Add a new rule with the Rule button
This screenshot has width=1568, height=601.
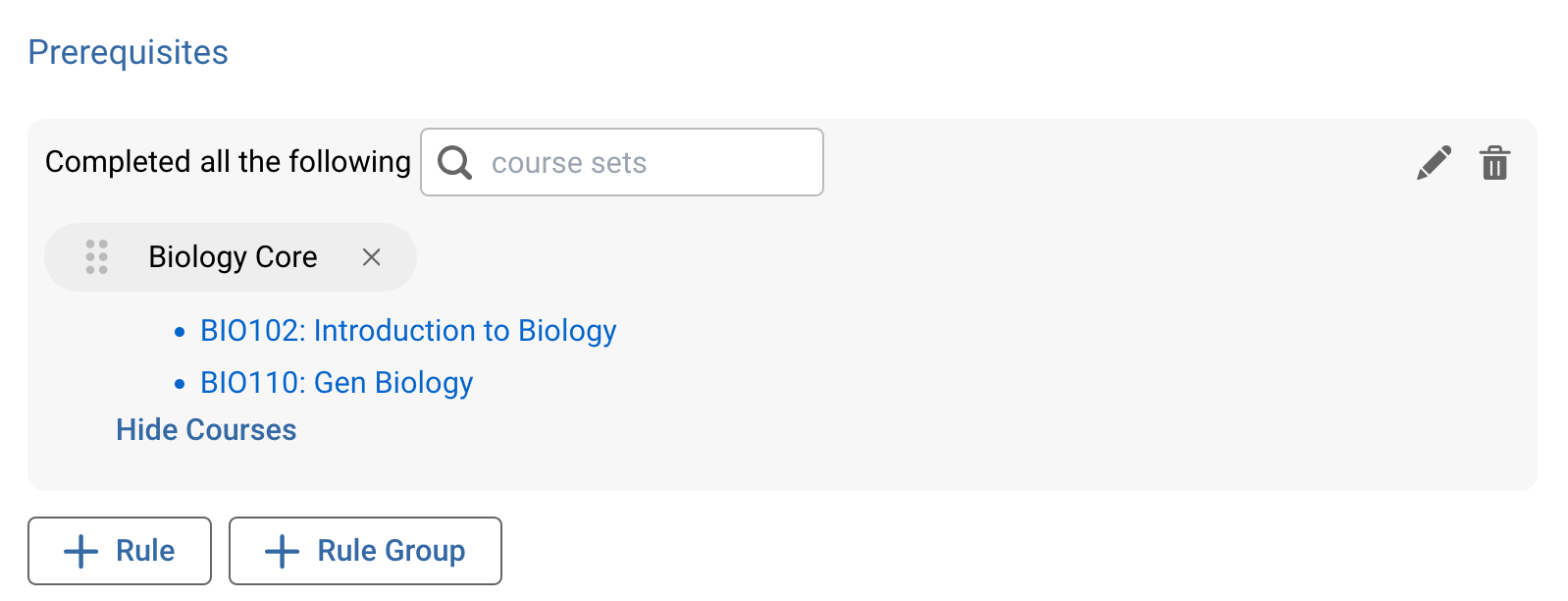120,551
